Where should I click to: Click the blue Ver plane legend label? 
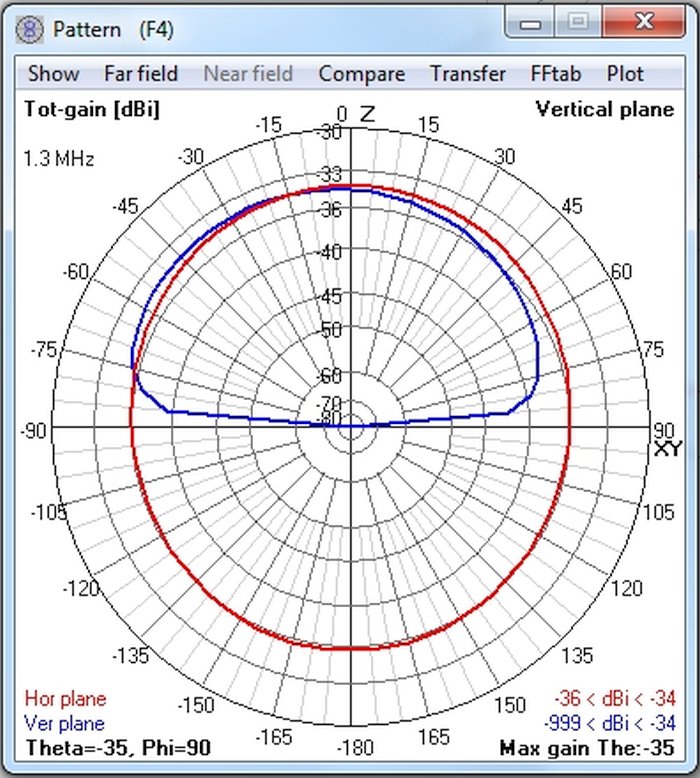click(x=64, y=723)
